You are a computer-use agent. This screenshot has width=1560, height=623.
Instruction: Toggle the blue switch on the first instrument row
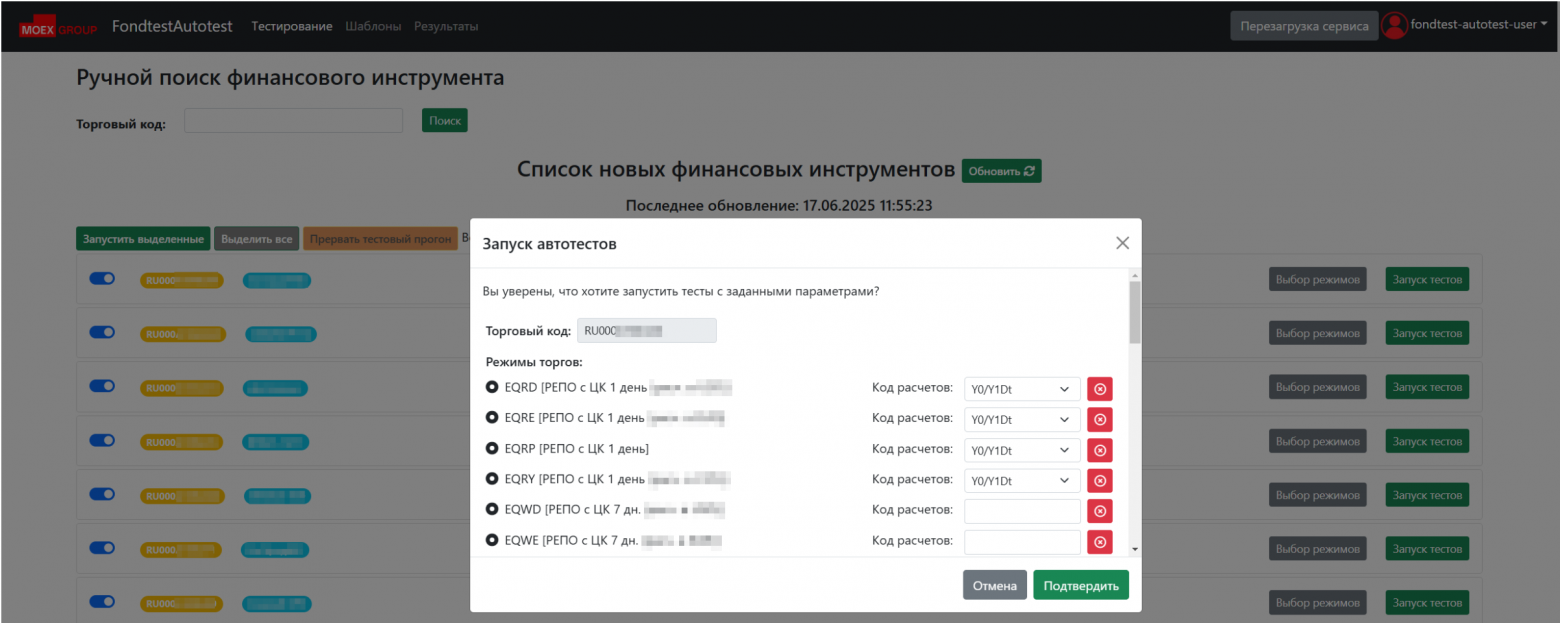coord(101,279)
